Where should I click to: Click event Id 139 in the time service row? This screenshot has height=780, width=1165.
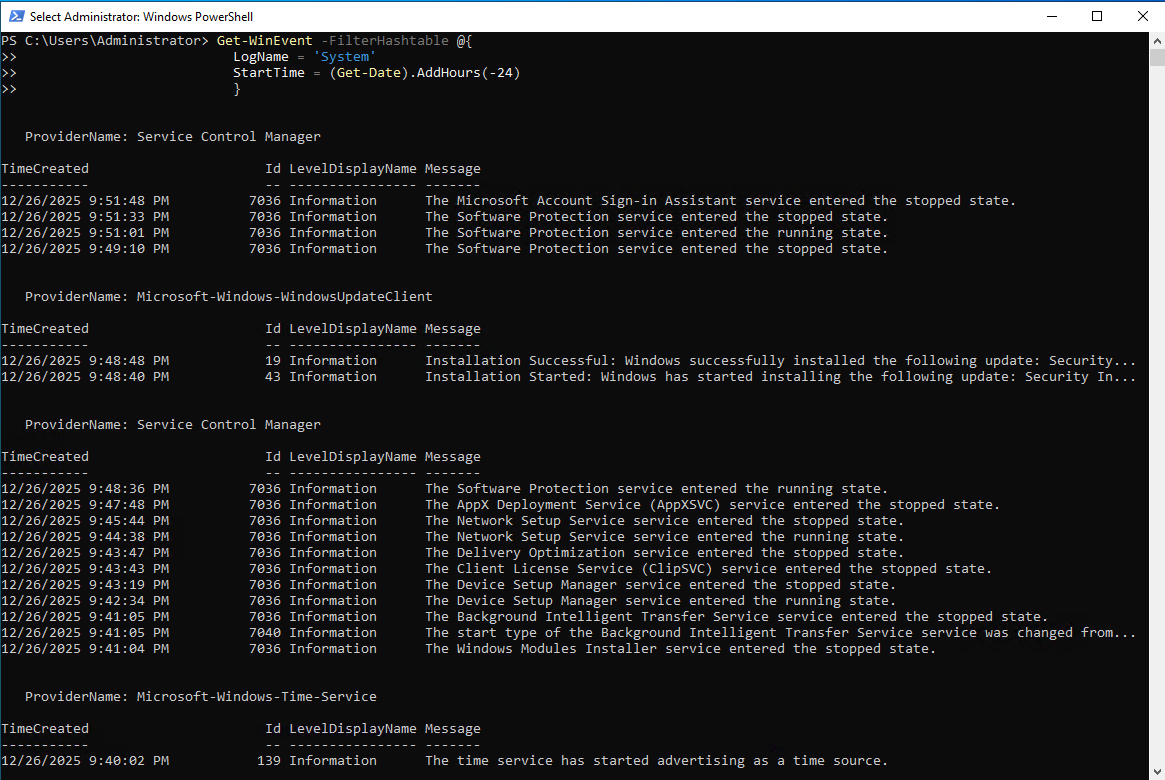point(269,761)
